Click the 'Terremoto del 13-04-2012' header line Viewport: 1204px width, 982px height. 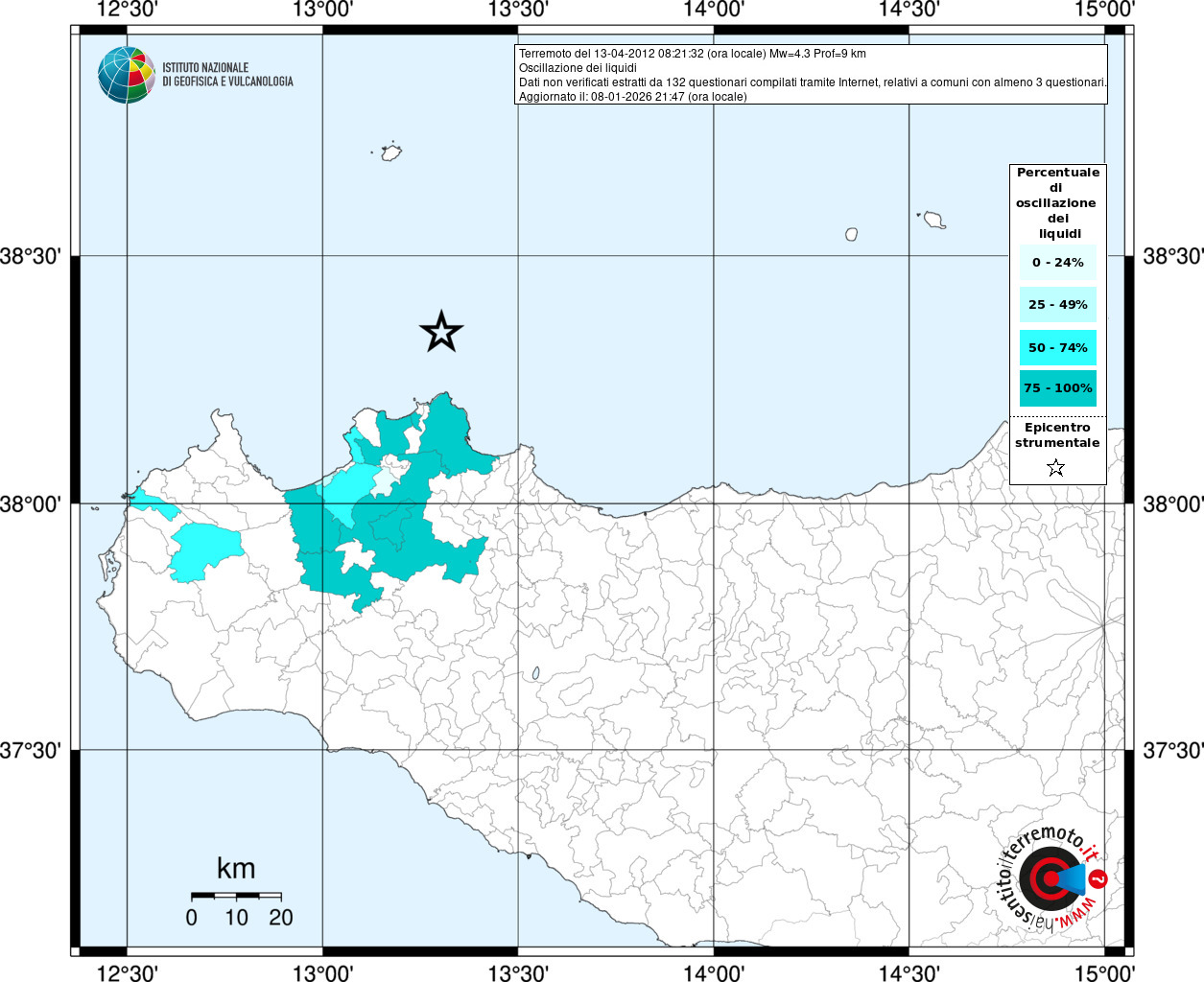(x=693, y=54)
